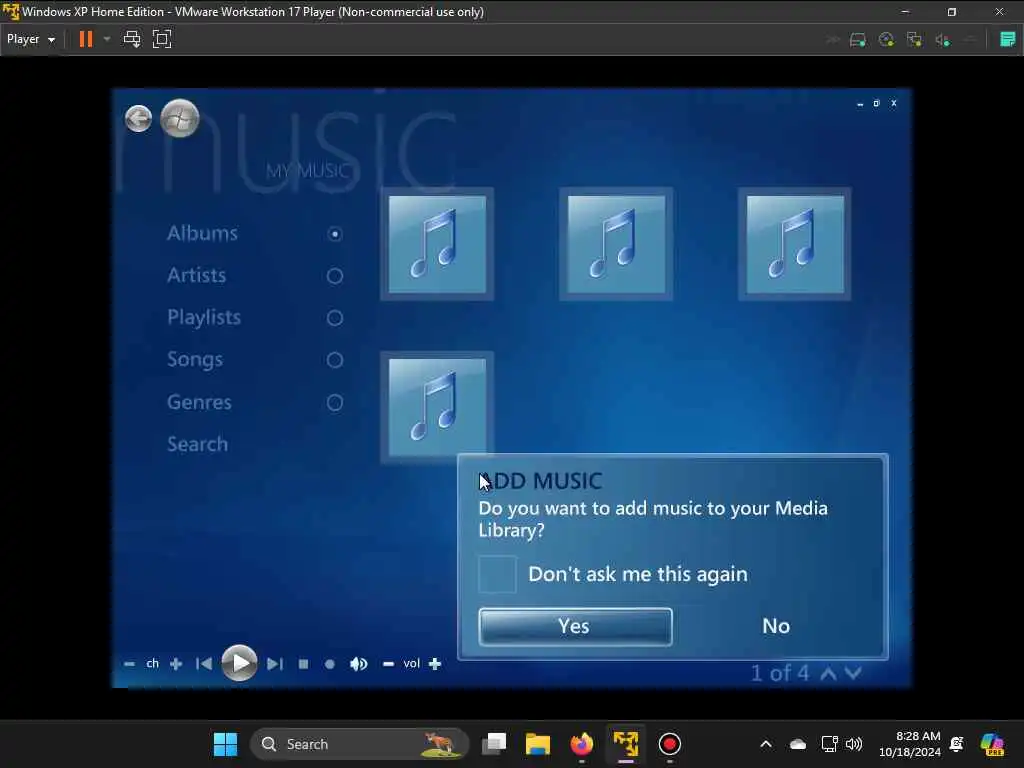
Task: Open the notifications bell in the system tray
Action: (x=957, y=744)
